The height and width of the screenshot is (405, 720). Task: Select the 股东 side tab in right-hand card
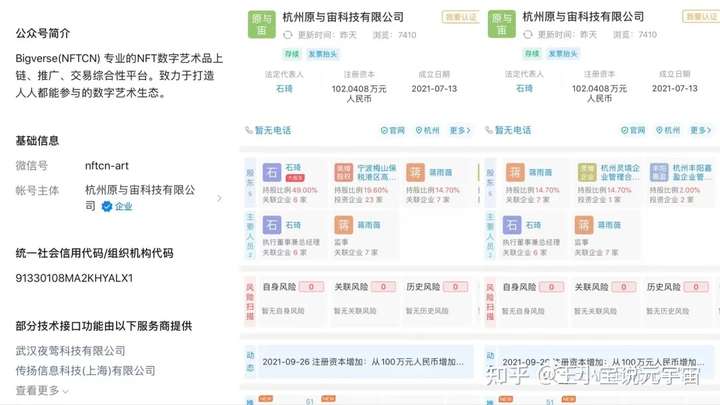490,182
